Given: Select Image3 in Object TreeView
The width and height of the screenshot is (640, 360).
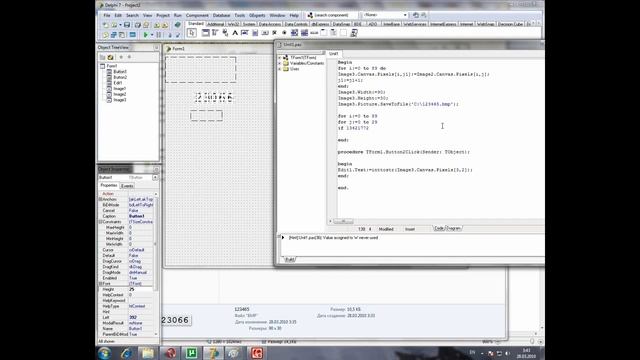Looking at the screenshot, I should coord(120,100).
